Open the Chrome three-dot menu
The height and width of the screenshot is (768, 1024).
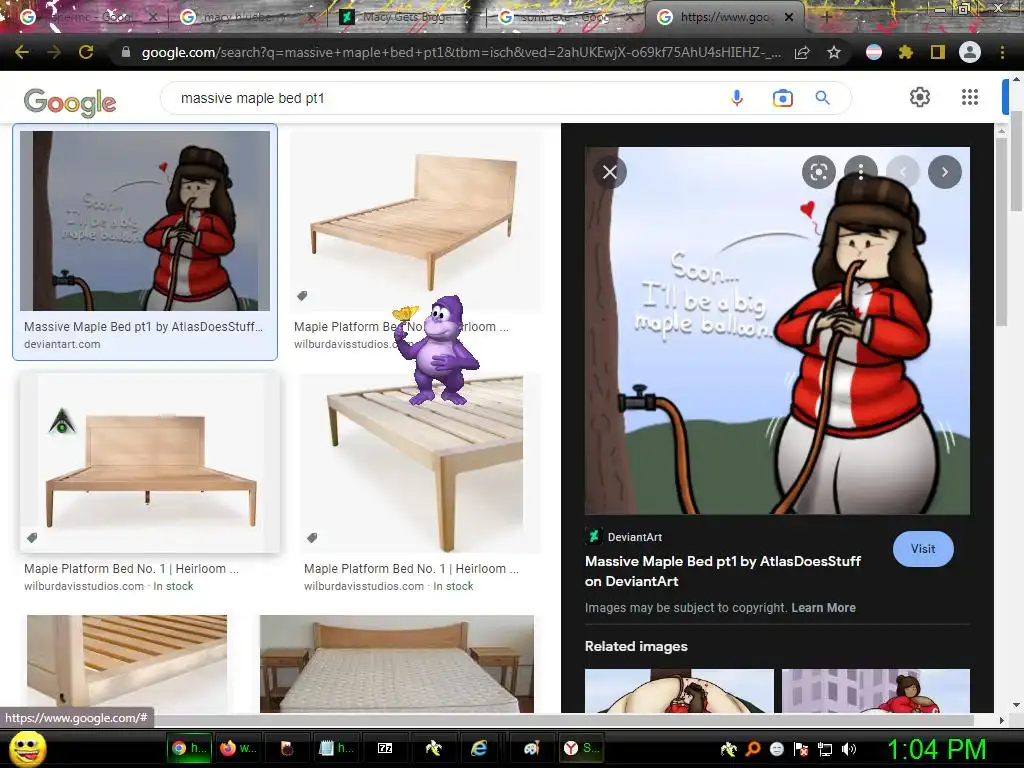coord(1002,52)
